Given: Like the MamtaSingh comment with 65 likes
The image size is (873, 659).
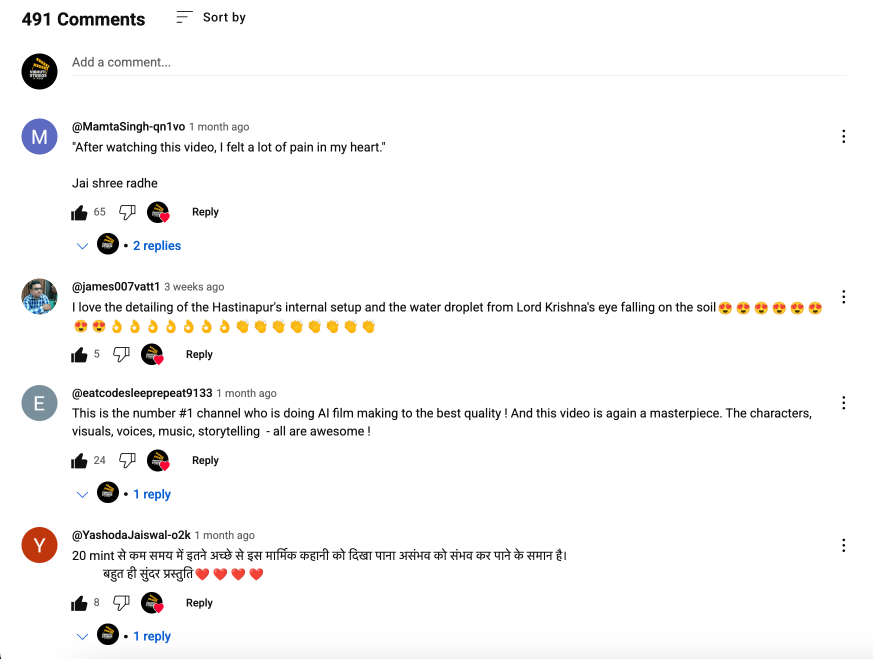Looking at the screenshot, I should (80, 212).
